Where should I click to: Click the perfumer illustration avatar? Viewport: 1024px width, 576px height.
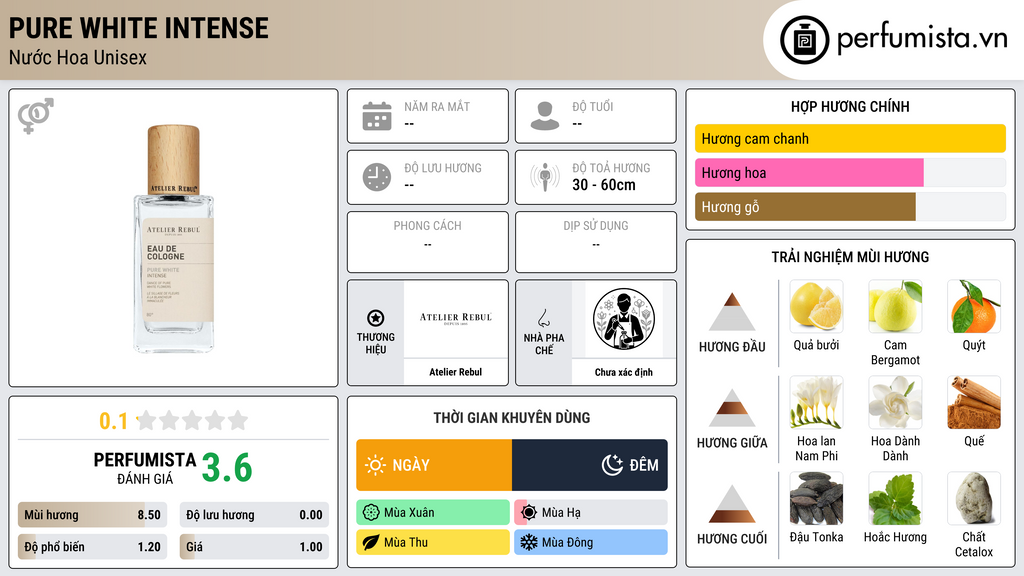point(624,319)
